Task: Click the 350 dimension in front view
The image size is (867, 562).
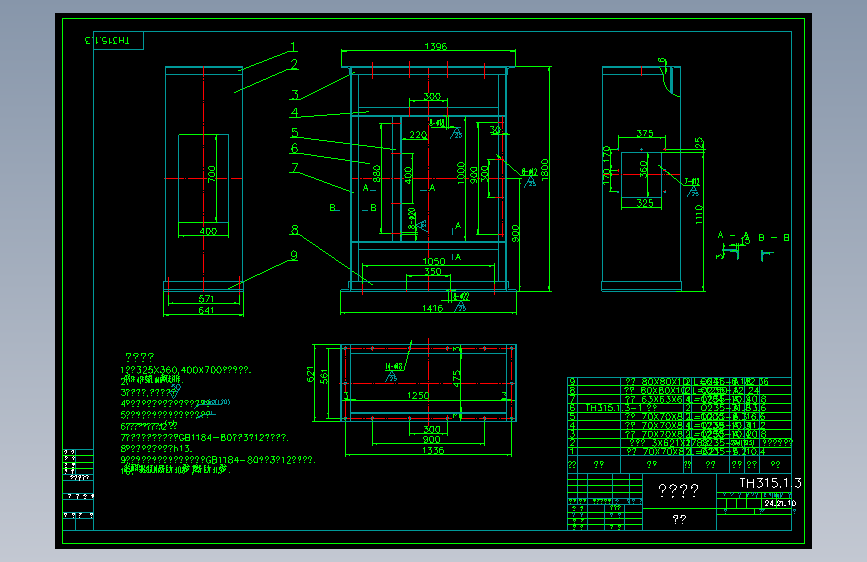Action: [432, 271]
